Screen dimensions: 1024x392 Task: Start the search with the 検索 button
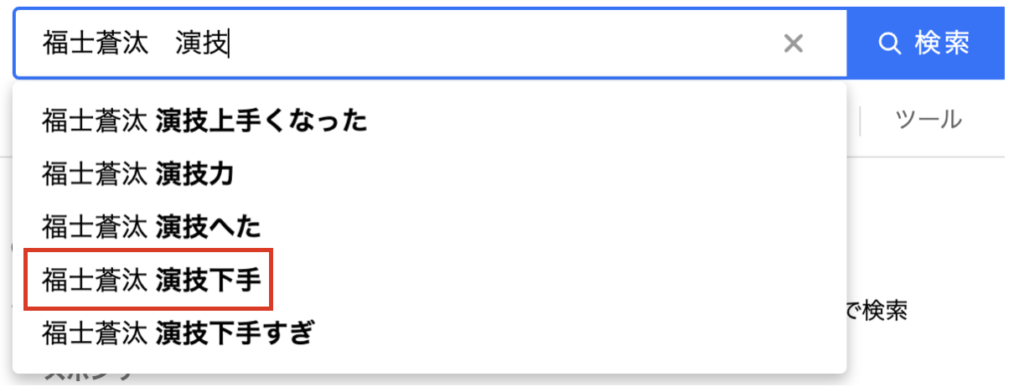click(x=925, y=43)
